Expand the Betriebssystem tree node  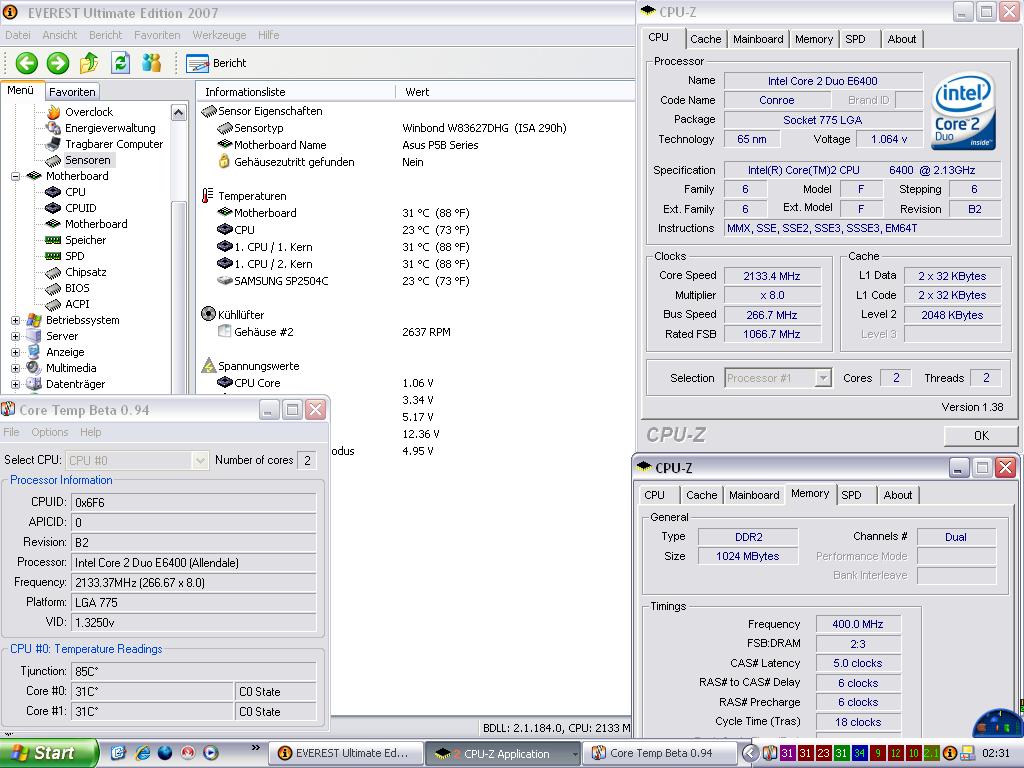[x=15, y=321]
